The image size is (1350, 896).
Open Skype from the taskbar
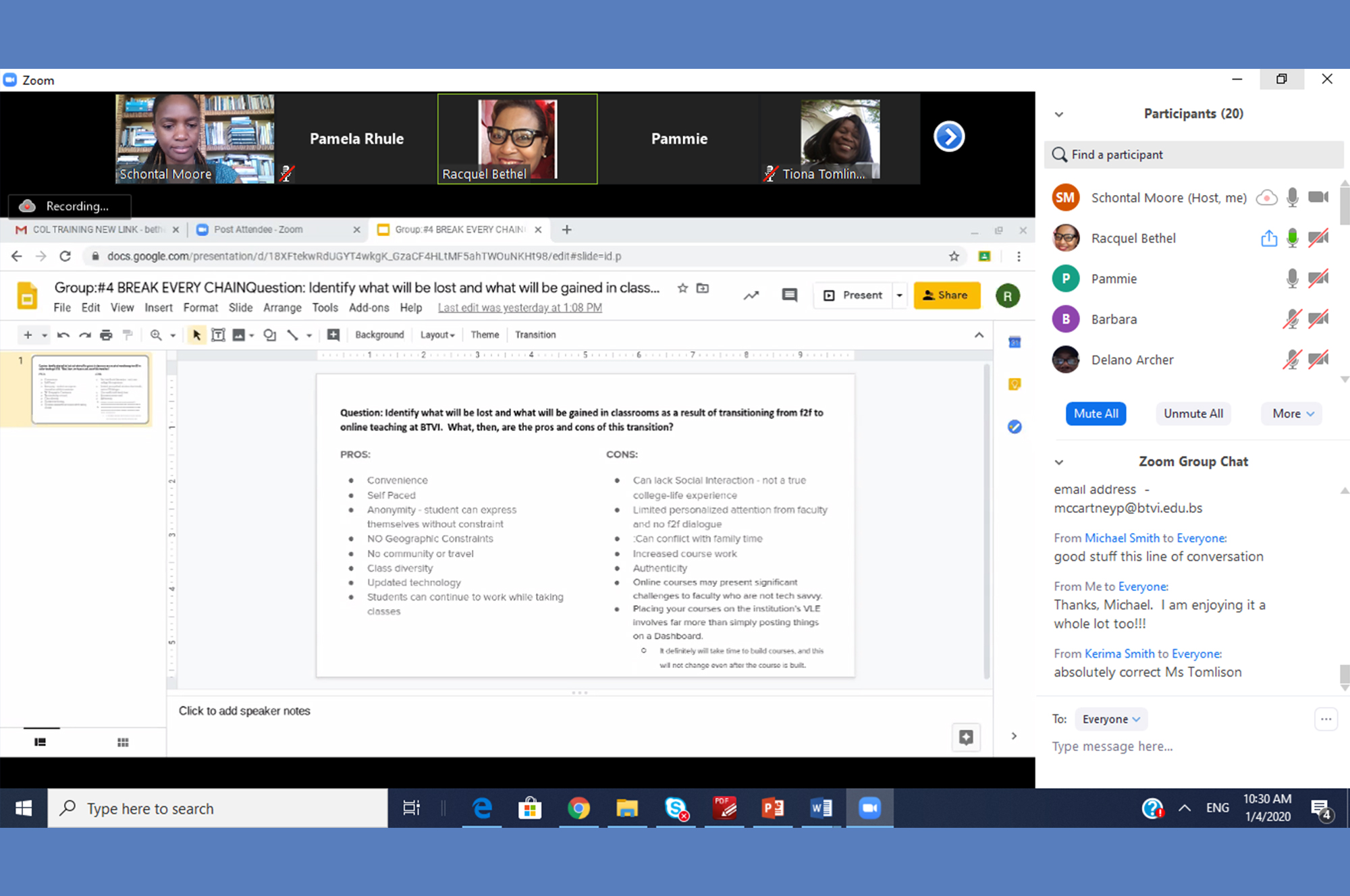[676, 808]
